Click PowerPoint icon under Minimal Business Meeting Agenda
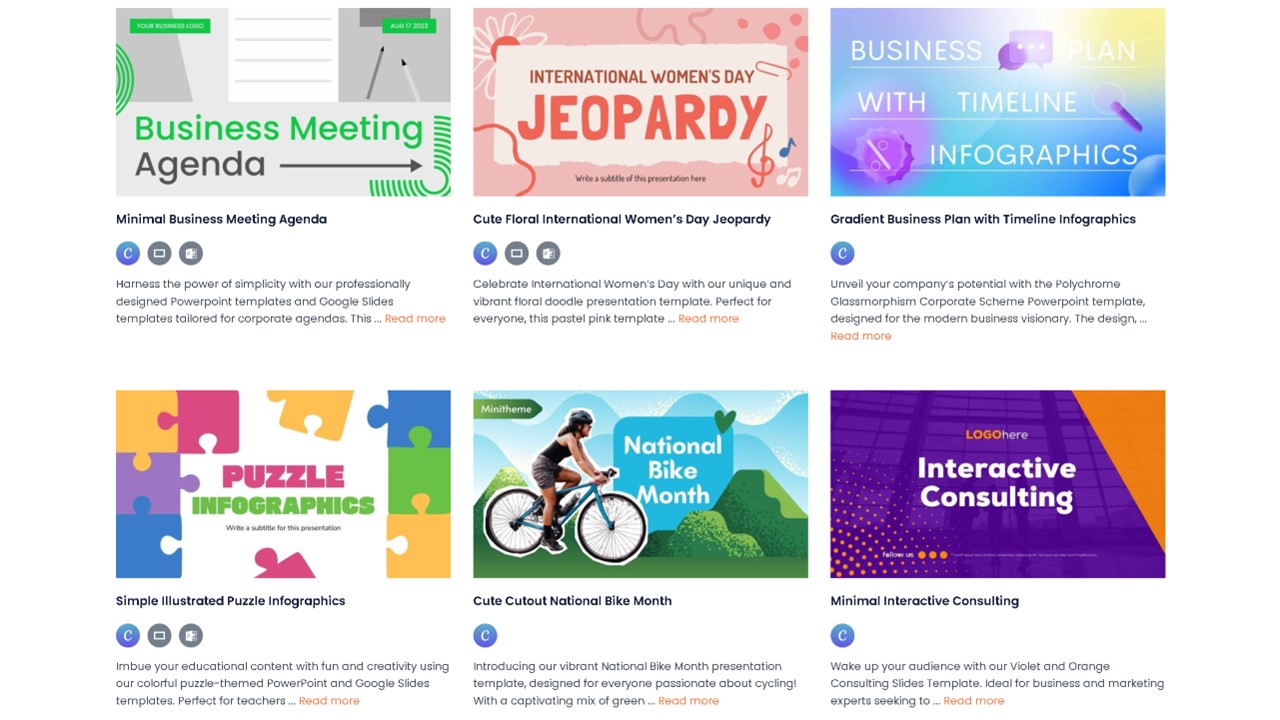 191,253
